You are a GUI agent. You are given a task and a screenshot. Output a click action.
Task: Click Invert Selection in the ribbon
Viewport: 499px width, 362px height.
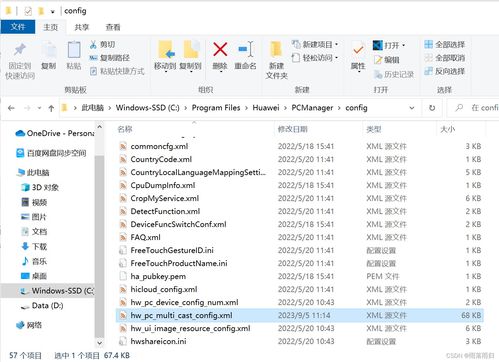(445, 71)
